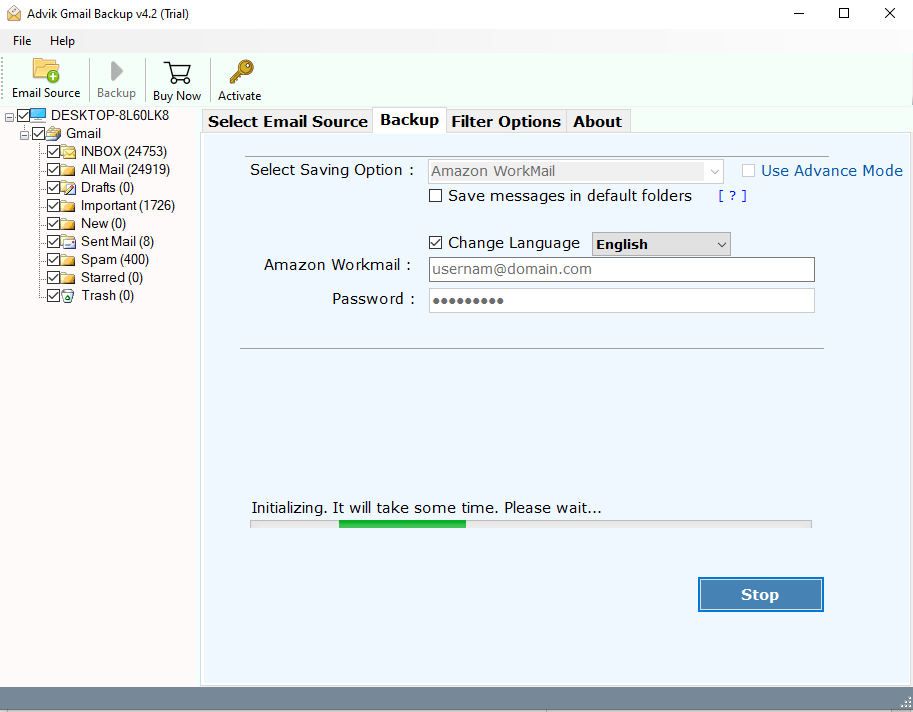The height and width of the screenshot is (712, 913).
Task: Uncheck the Trash (0) checkbox
Action: click(54, 296)
